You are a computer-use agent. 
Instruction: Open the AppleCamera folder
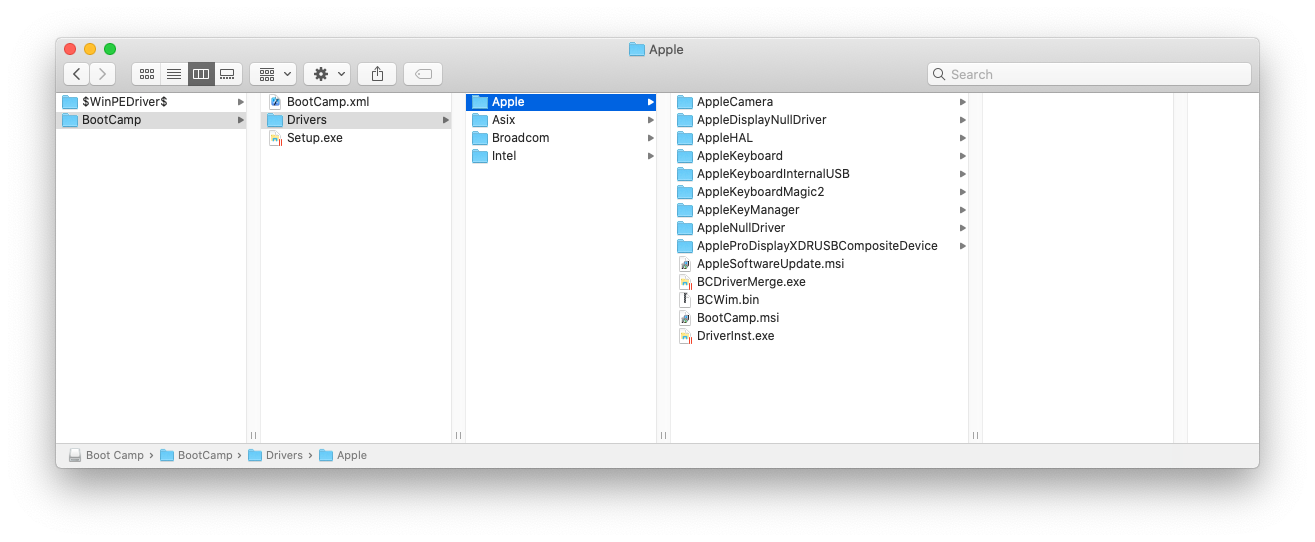coord(820,102)
